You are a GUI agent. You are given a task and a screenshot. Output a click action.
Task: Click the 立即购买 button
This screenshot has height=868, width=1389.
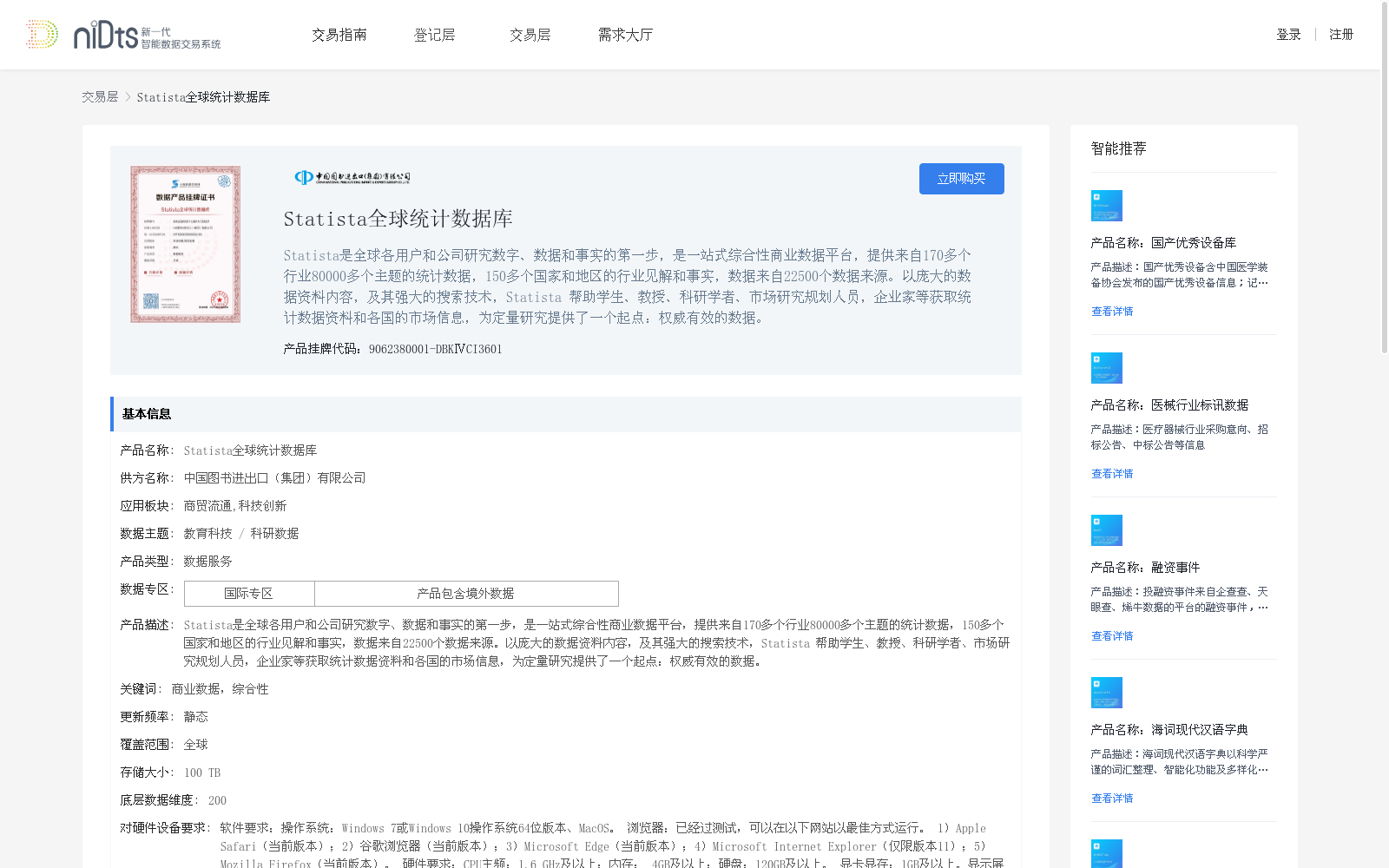[961, 179]
